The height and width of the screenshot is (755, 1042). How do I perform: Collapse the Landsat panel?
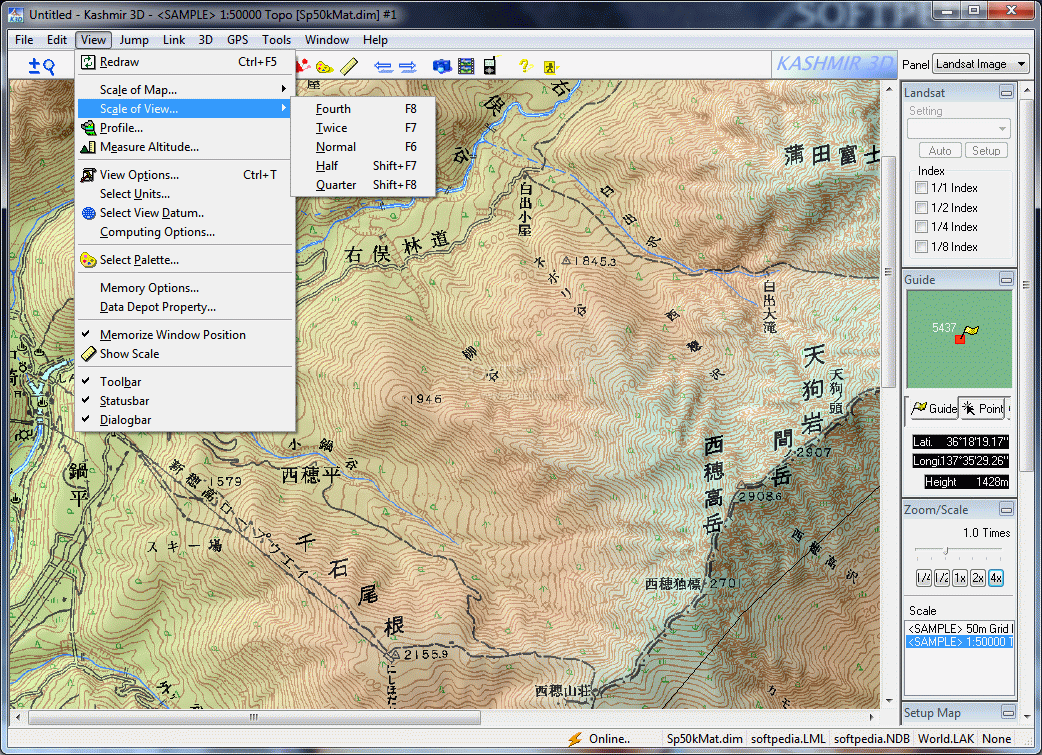[1007, 92]
